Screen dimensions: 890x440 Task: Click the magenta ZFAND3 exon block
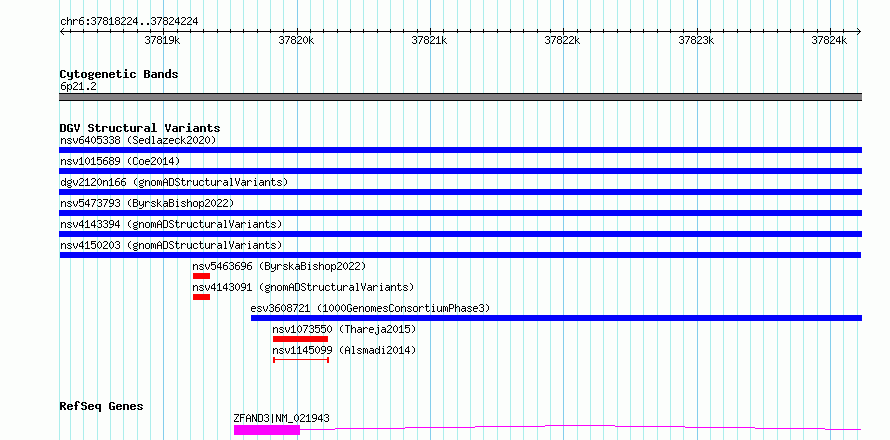(x=267, y=430)
